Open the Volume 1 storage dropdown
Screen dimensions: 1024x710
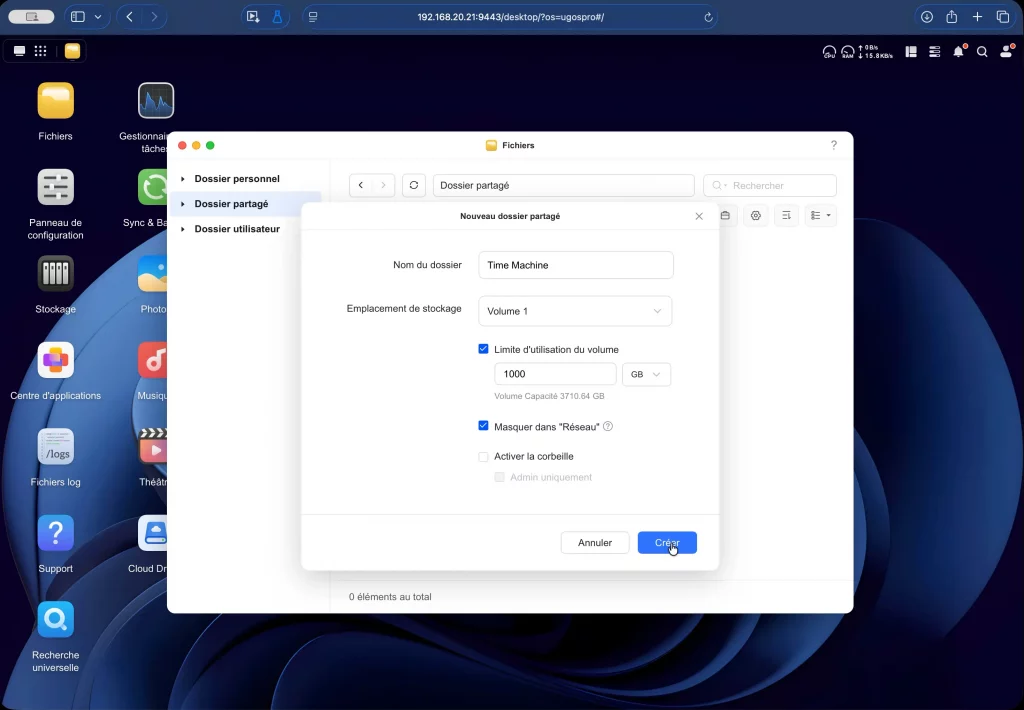(575, 311)
